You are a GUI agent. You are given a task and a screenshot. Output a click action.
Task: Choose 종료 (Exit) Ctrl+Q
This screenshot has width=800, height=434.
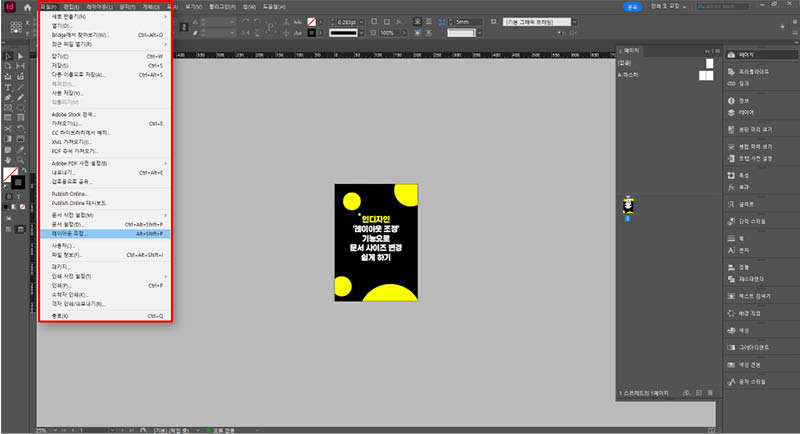pyautogui.click(x=105, y=316)
